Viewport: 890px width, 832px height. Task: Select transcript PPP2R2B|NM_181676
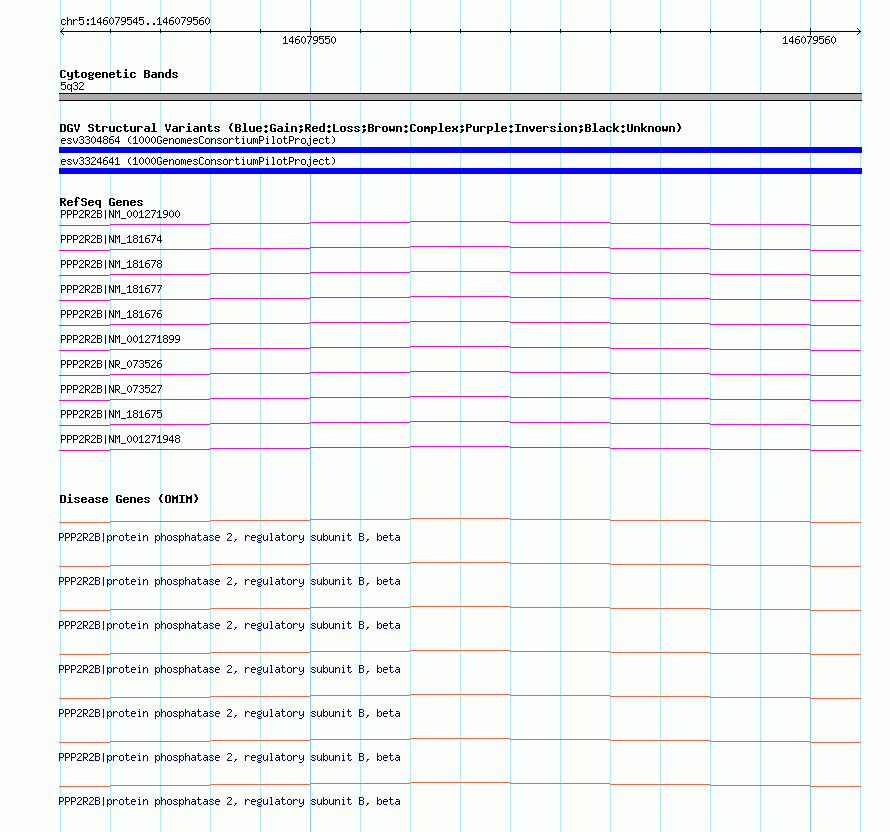point(111,314)
